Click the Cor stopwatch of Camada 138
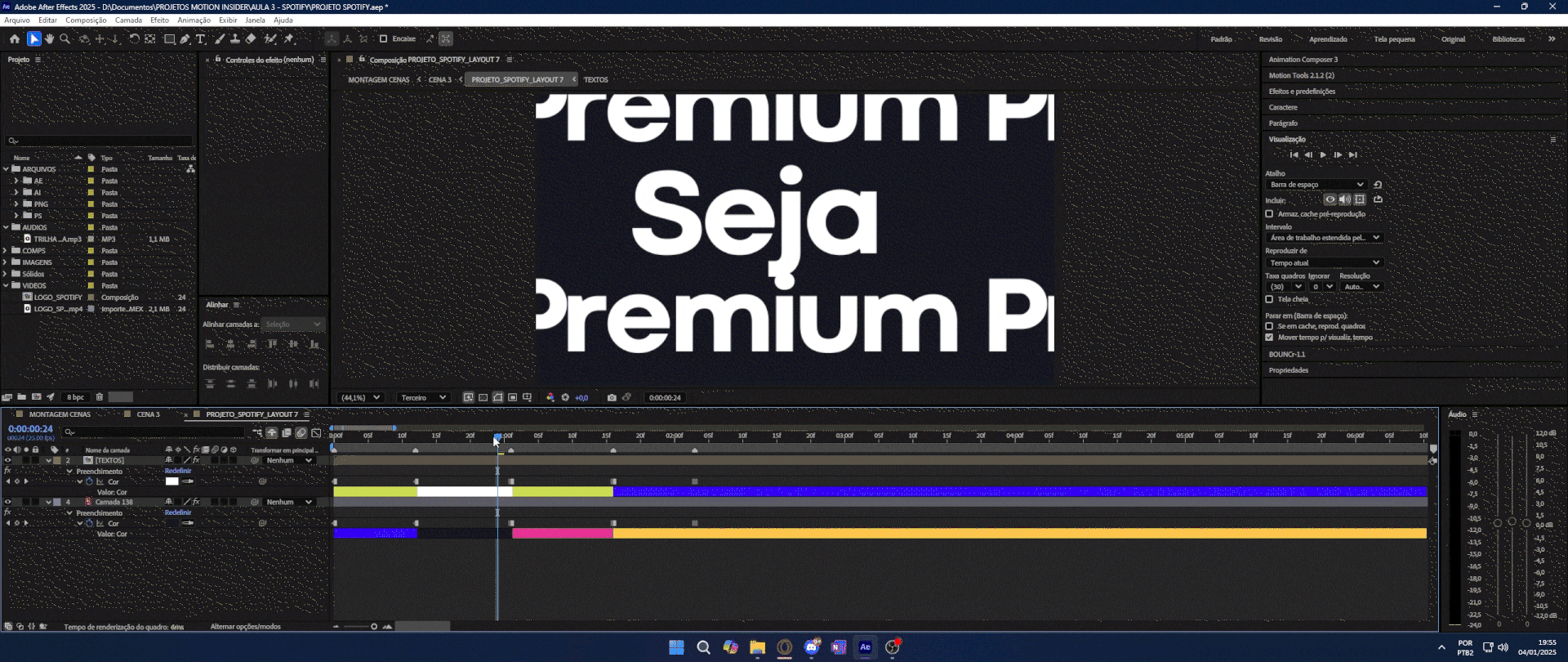This screenshot has height=662, width=1568. [89, 523]
